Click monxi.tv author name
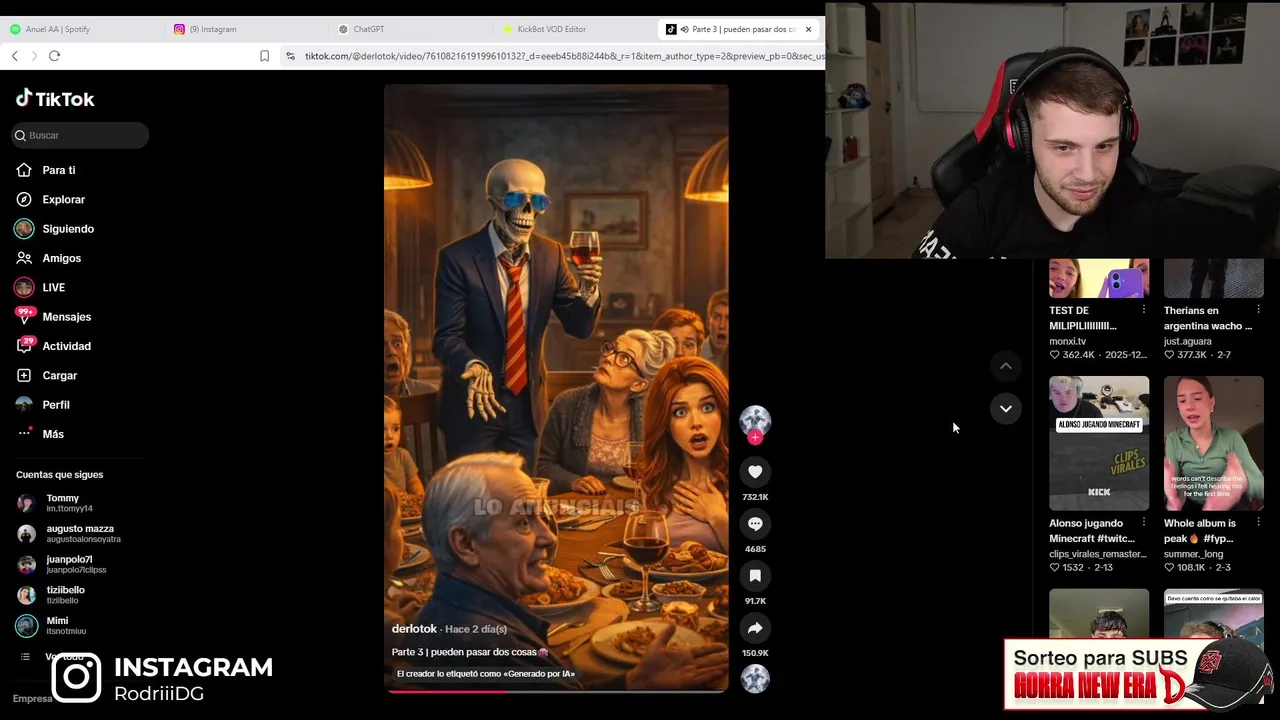This screenshot has width=1280, height=720. point(1067,341)
